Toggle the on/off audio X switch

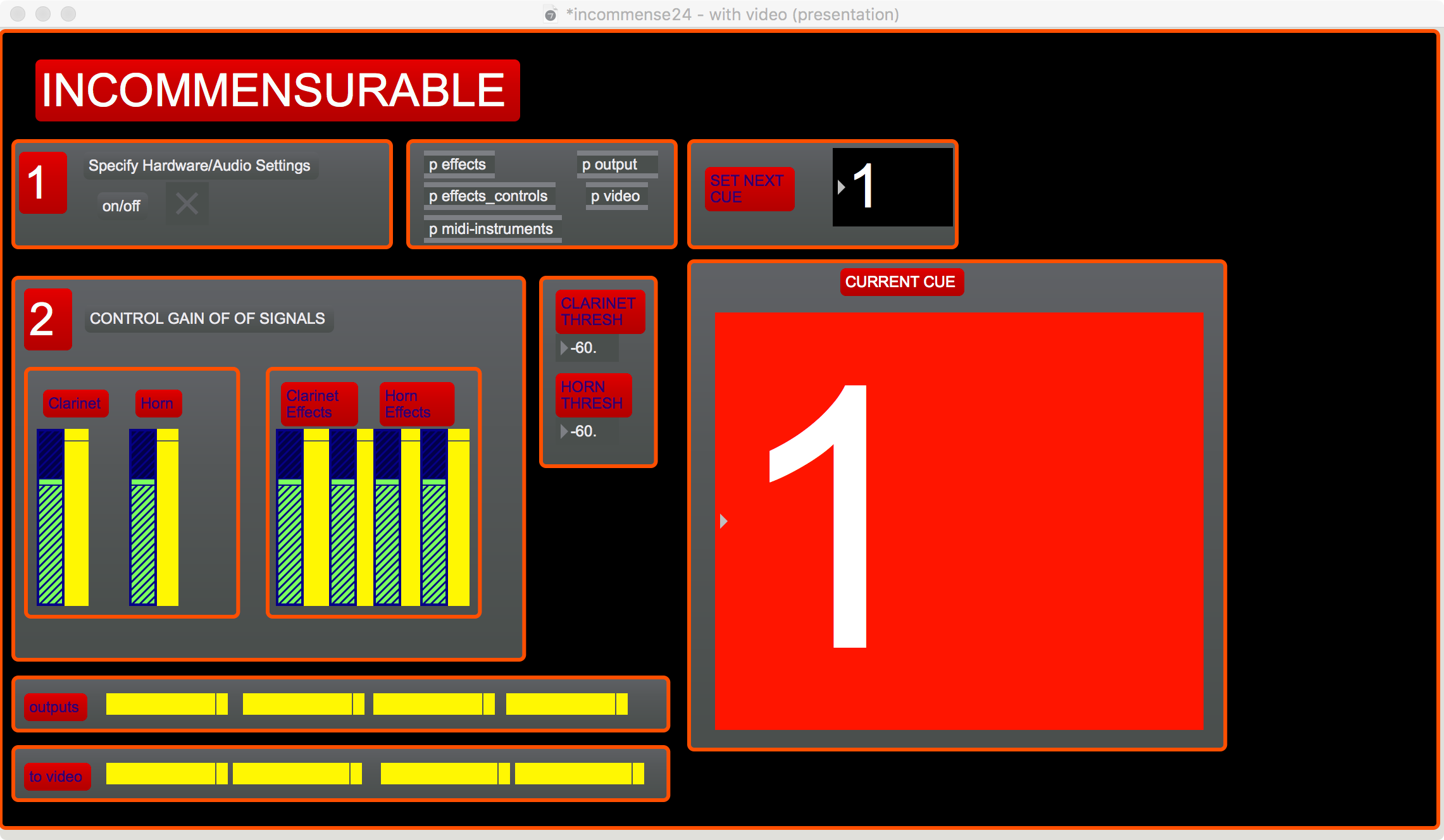187,204
